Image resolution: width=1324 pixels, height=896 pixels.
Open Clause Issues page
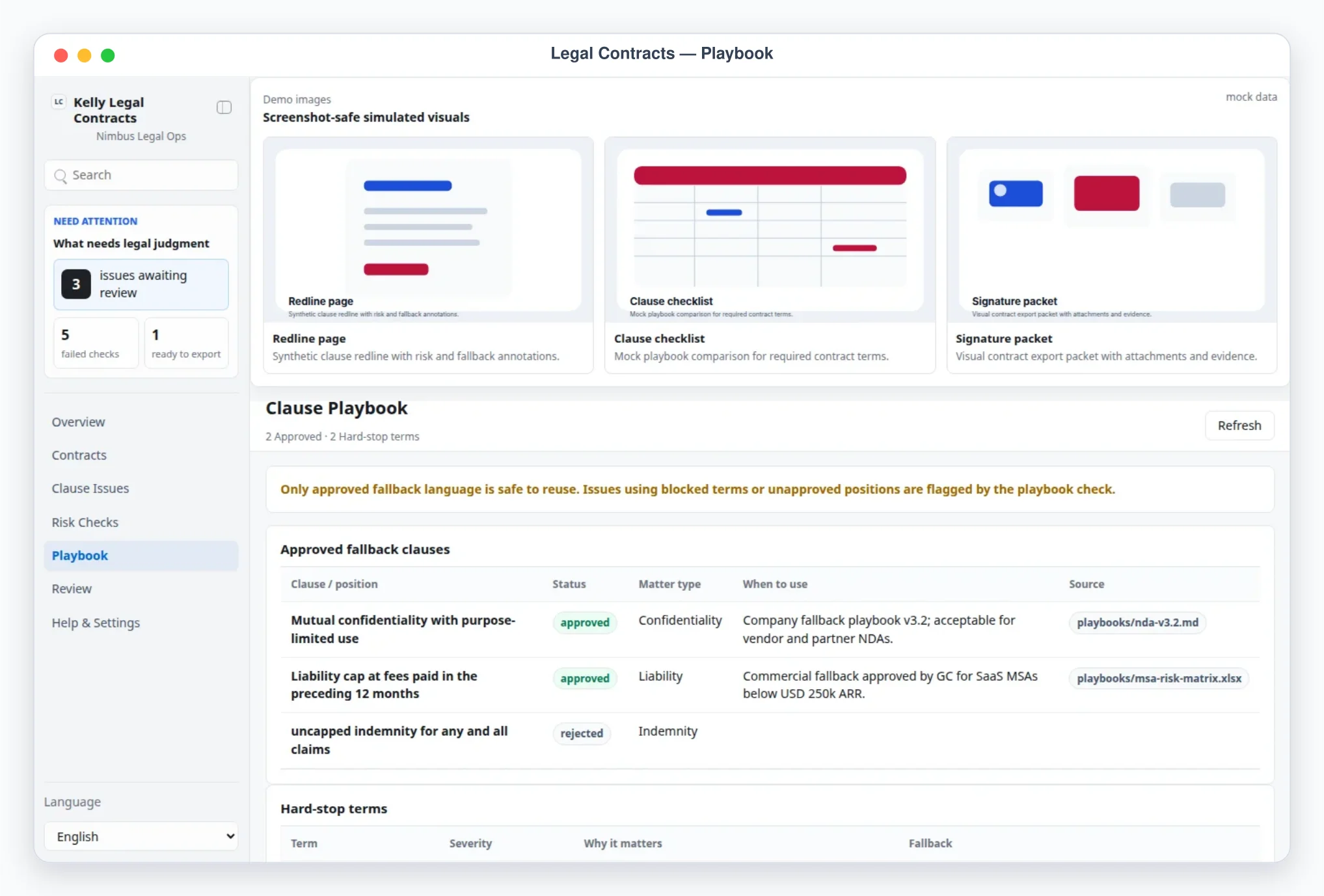click(90, 488)
